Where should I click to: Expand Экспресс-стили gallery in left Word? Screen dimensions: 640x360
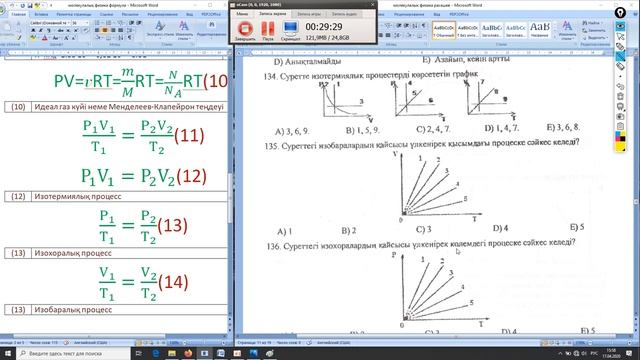point(160,30)
